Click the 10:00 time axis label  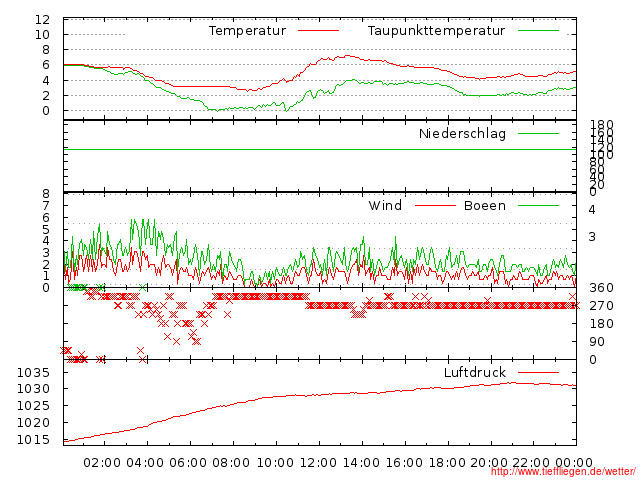tap(275, 463)
